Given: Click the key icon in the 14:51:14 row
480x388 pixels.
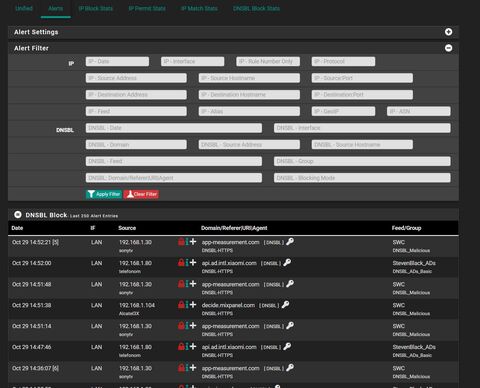Looking at the screenshot, I should 290,326.
